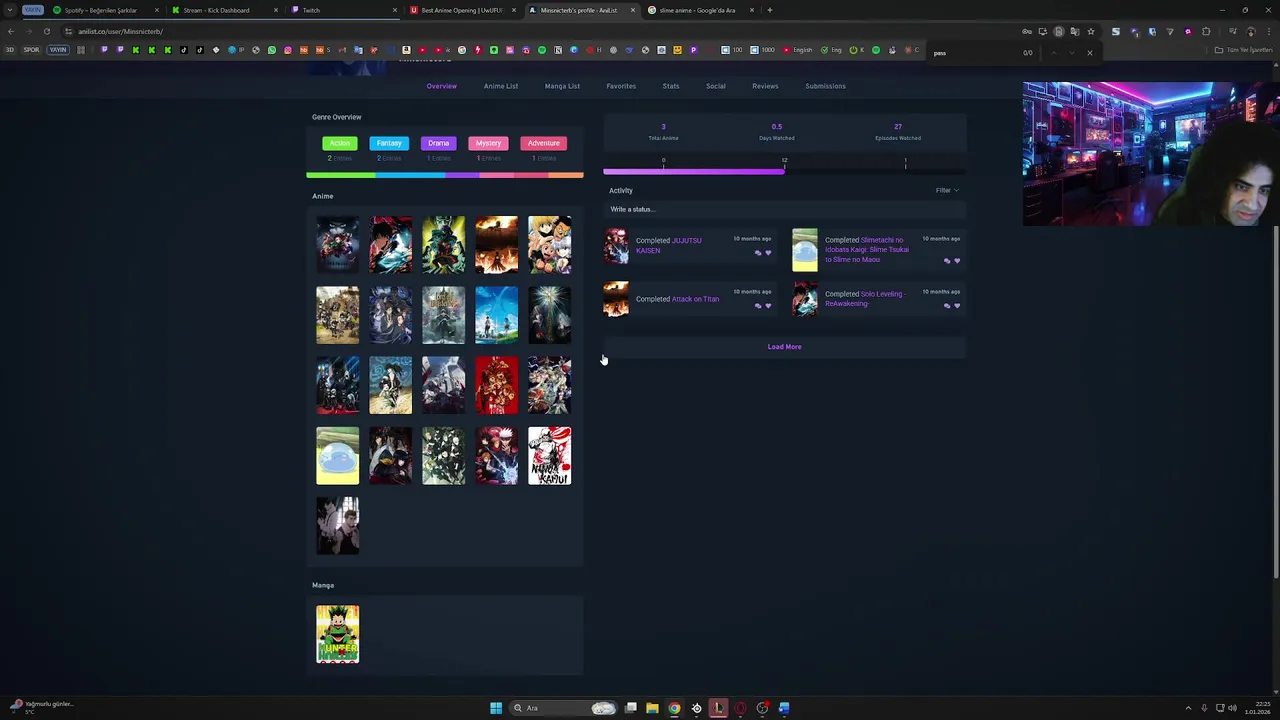1280x720 pixels.
Task: Go back using the browser back arrow
Action: 10,31
